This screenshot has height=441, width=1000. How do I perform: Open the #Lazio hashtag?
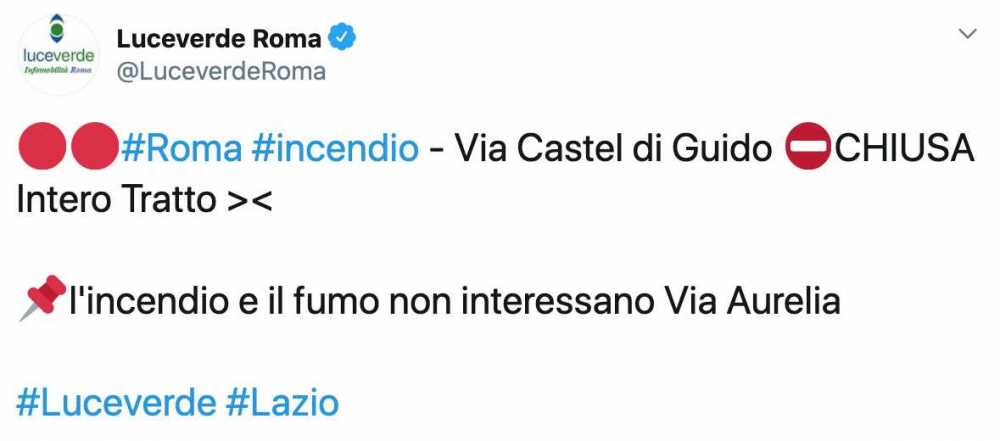pyautogui.click(x=283, y=402)
